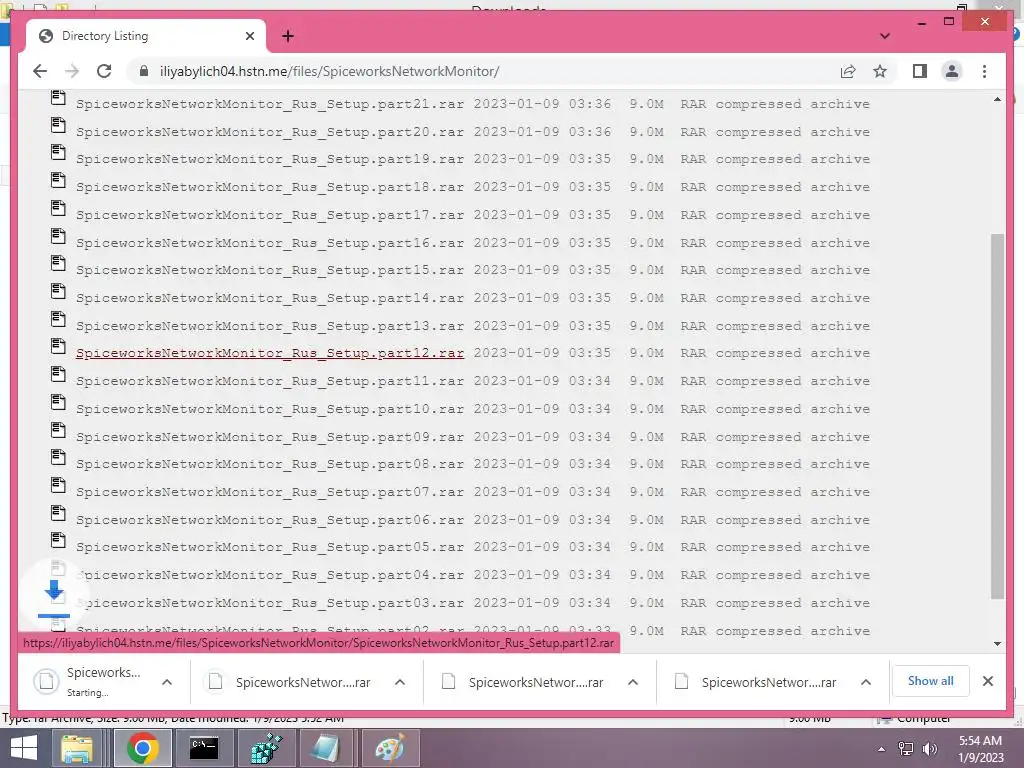Click the file icon beside part16.rar
The height and width of the screenshot is (768, 1024).
[x=58, y=235]
